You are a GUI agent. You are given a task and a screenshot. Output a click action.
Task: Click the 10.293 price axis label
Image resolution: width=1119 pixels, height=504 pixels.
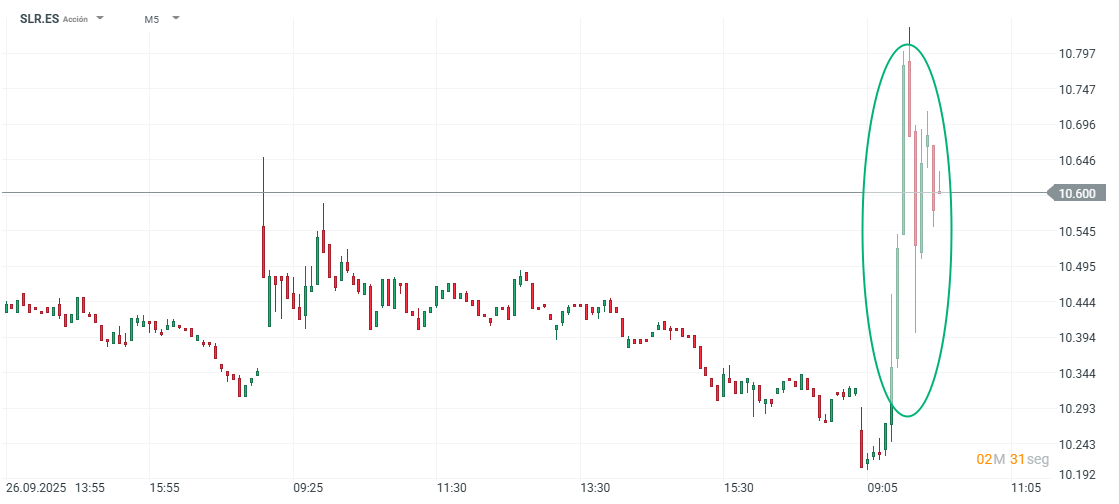pos(1077,409)
